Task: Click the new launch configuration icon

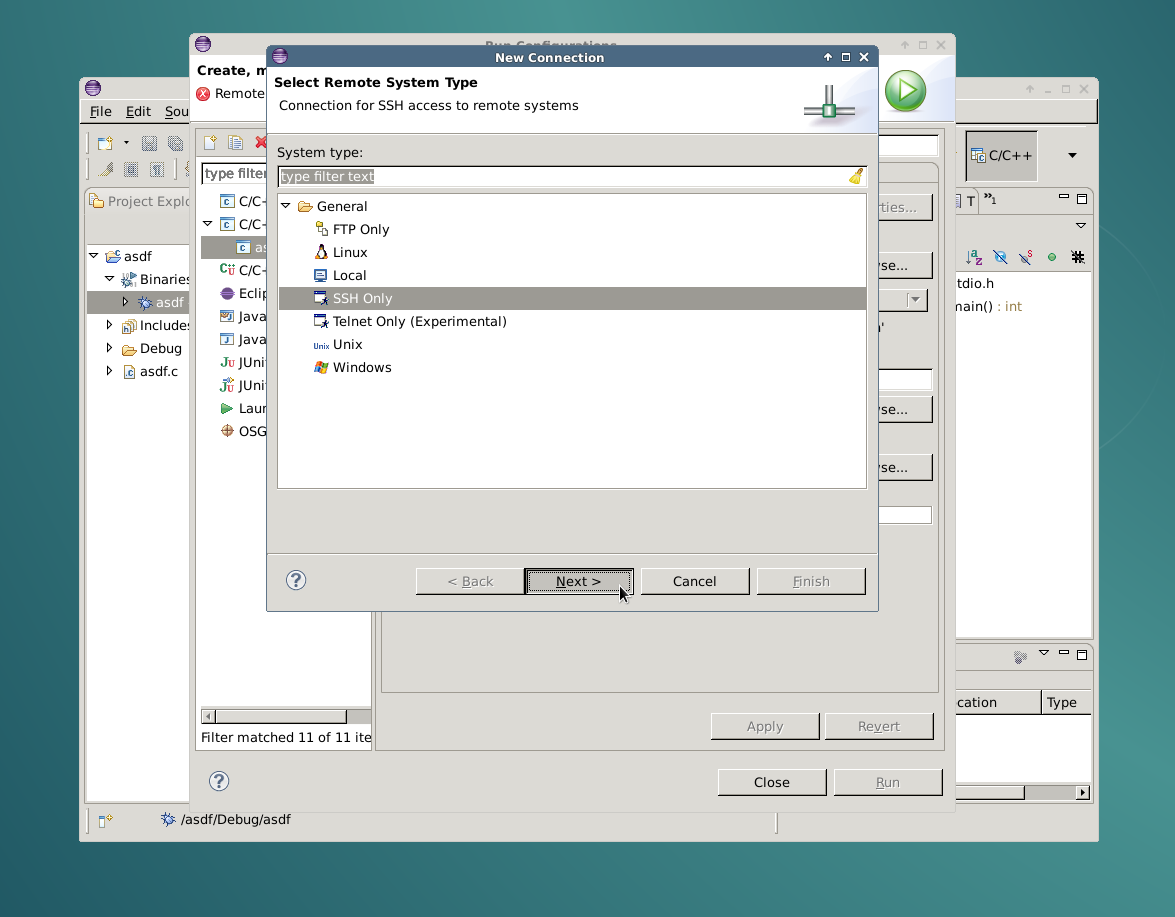Action: pos(210,143)
